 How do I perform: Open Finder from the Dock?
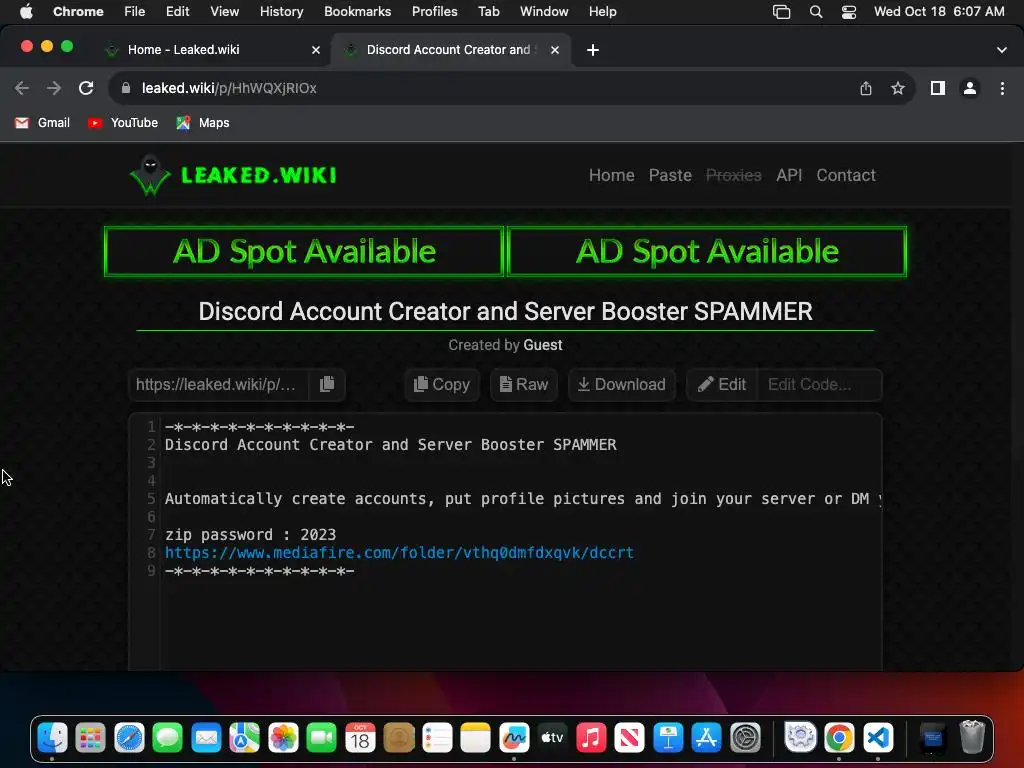pyautogui.click(x=52, y=739)
